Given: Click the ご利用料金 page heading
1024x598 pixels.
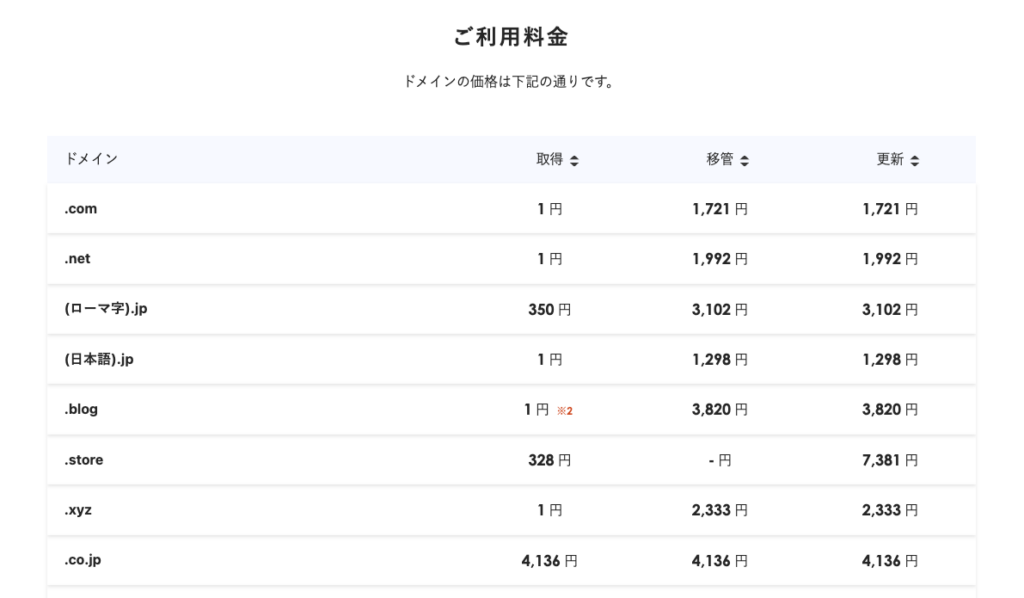Looking at the screenshot, I should (511, 38).
